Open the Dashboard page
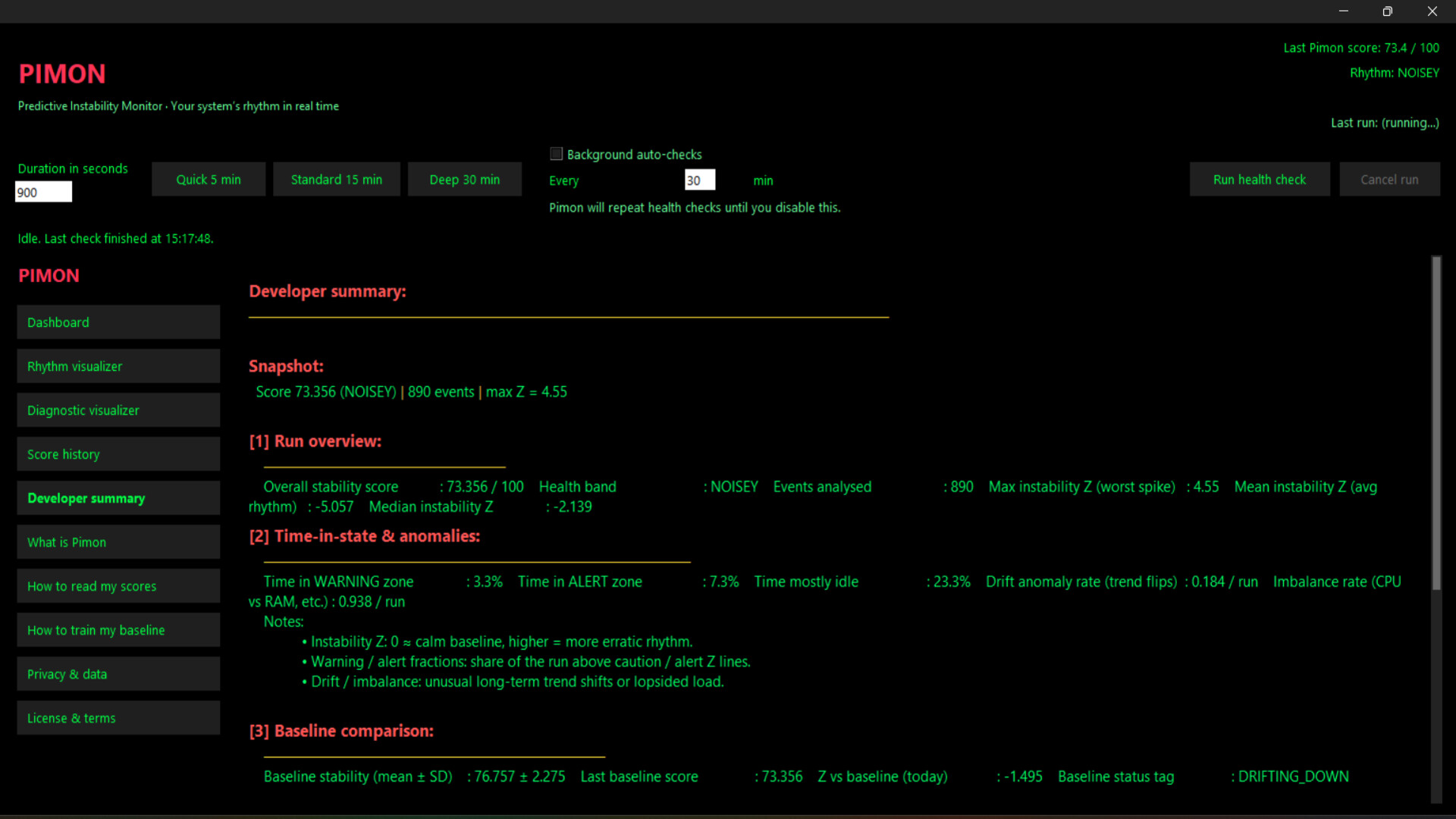The width and height of the screenshot is (1456, 819). 118,322
